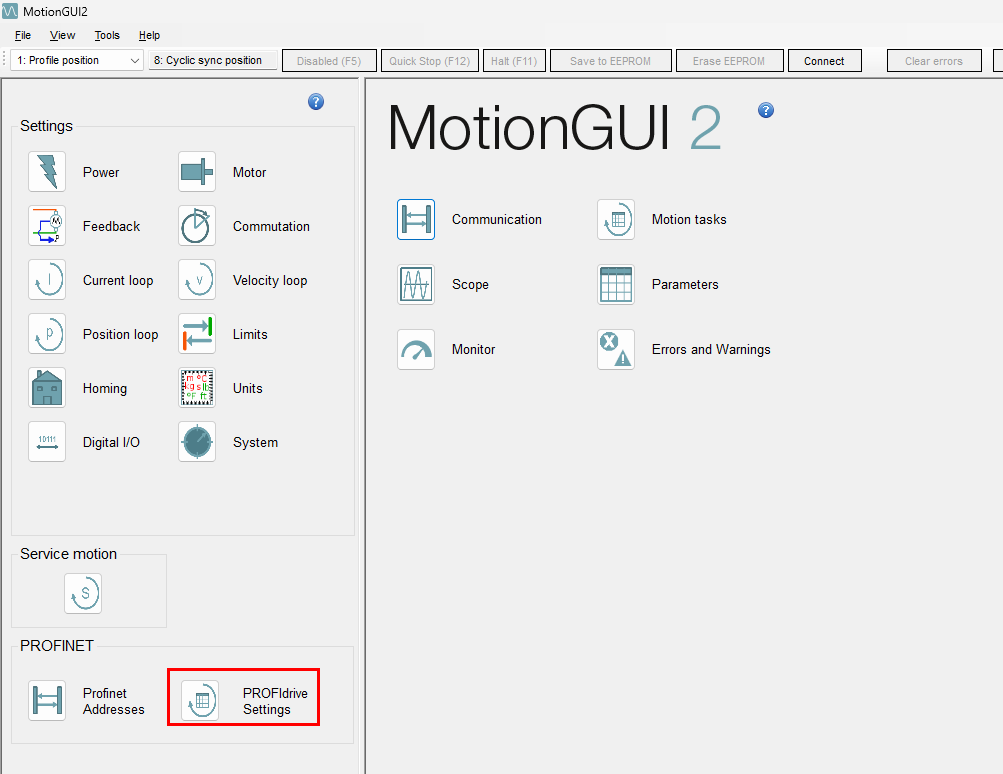Open Motor settings icon
Viewport: 1003px width, 774px height.
197,171
